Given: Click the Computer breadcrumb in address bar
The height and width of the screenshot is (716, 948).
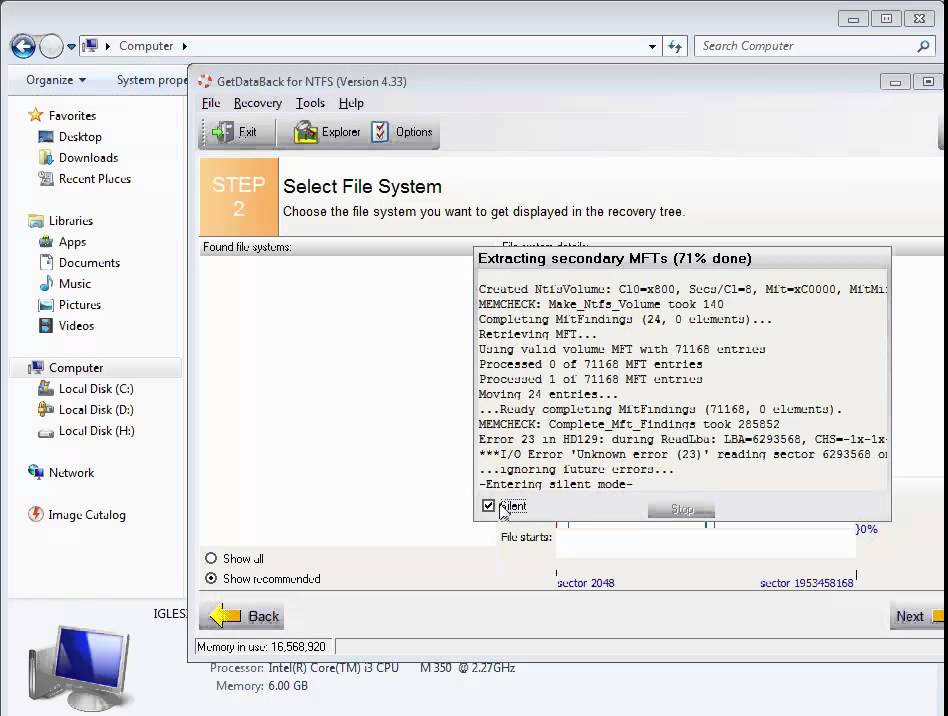Looking at the screenshot, I should [146, 46].
